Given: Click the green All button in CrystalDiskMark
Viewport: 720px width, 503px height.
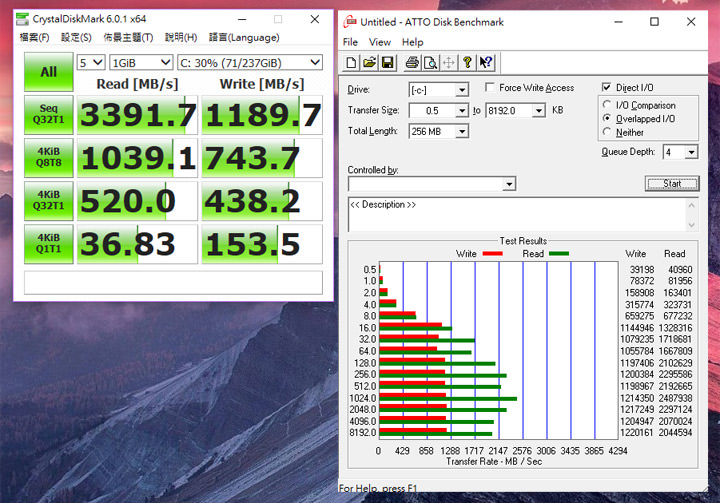Looking at the screenshot, I should point(48,72).
